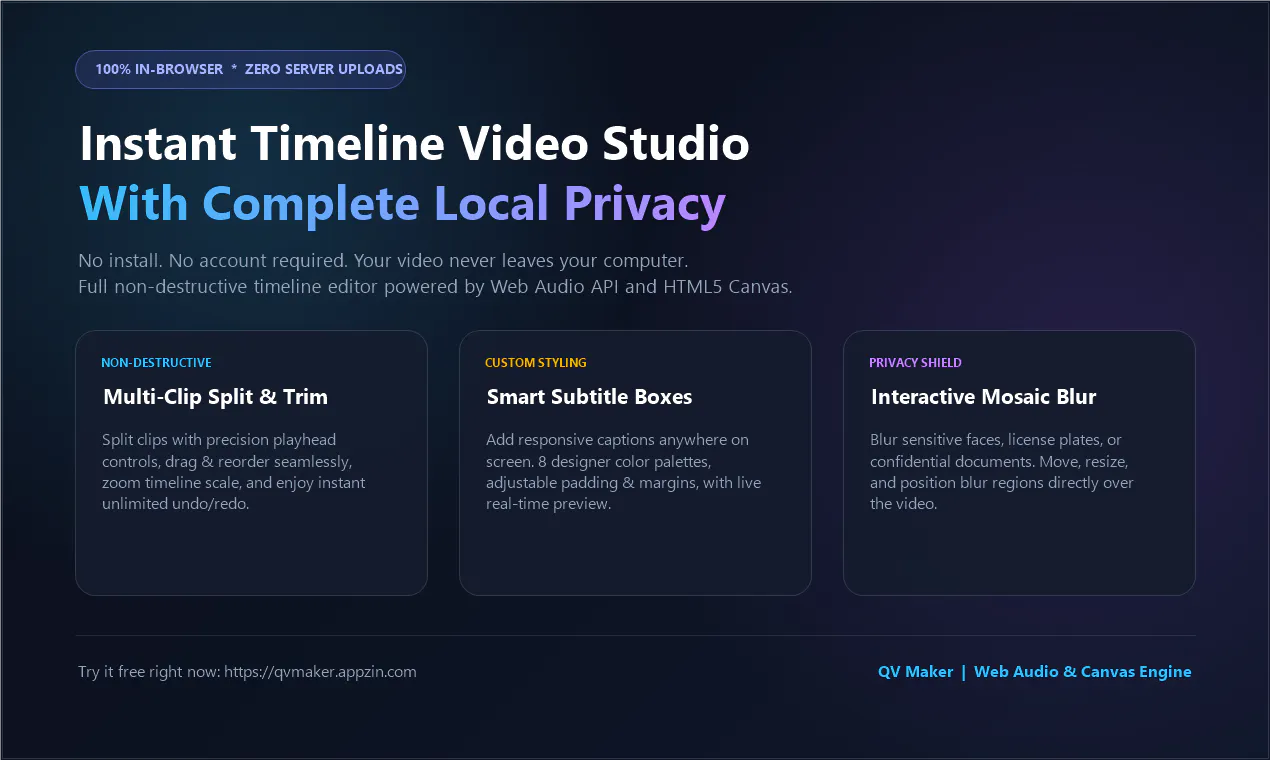Click the "QV Maker | Web Audio & Canvas Engine" footer text
The height and width of the screenshot is (760, 1270).
1034,672
